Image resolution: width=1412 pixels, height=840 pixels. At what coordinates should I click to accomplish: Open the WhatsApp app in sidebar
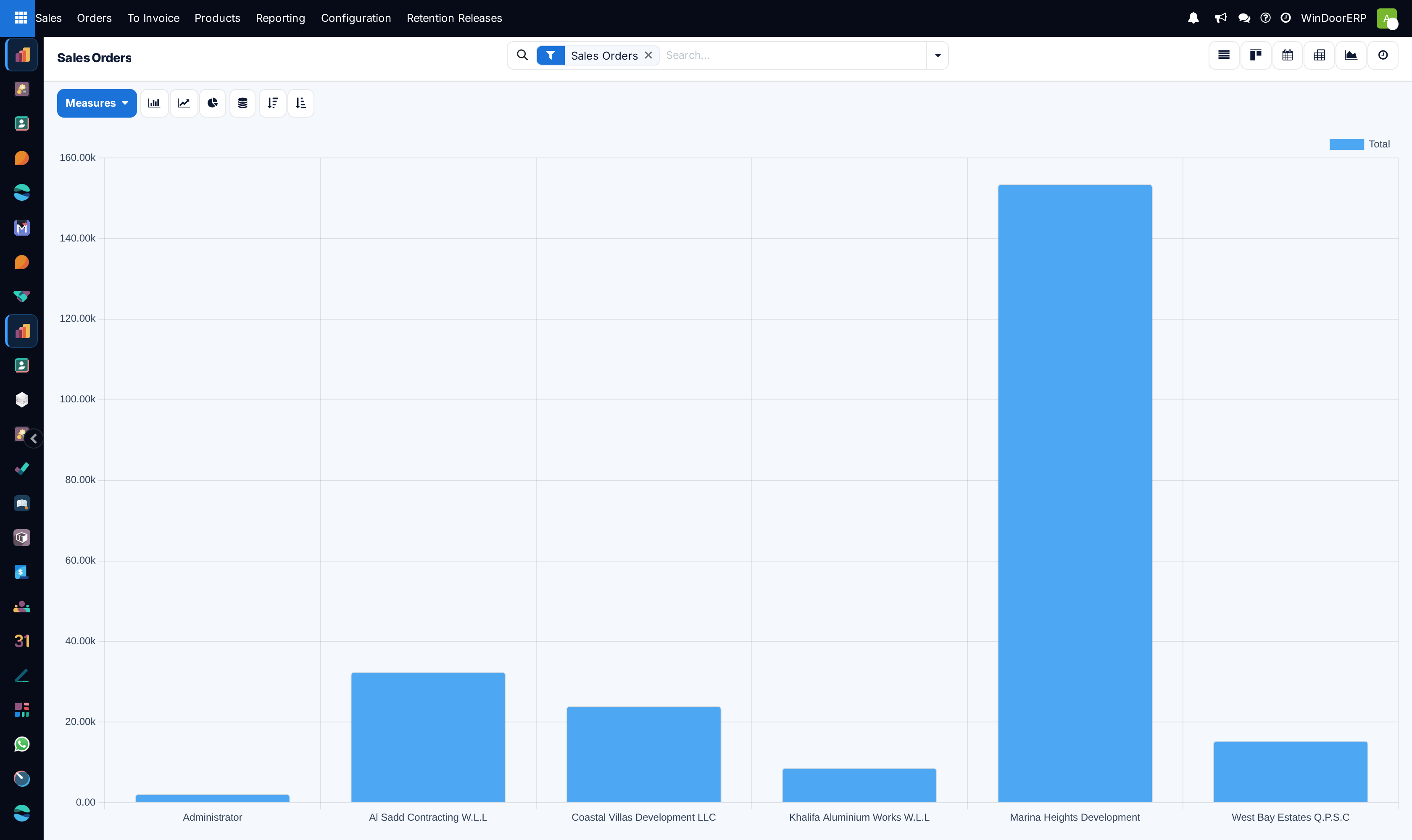coord(21,744)
